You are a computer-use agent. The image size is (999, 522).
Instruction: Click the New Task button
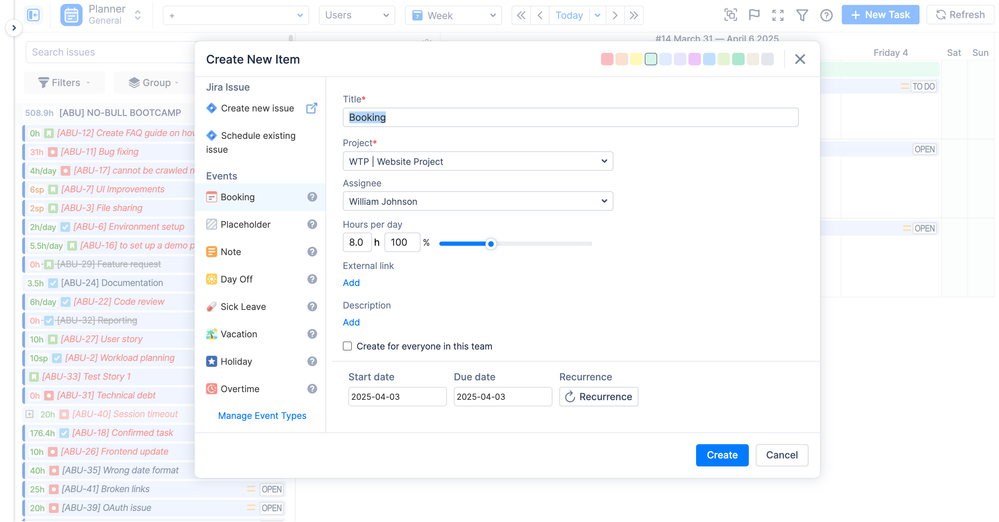(880, 15)
